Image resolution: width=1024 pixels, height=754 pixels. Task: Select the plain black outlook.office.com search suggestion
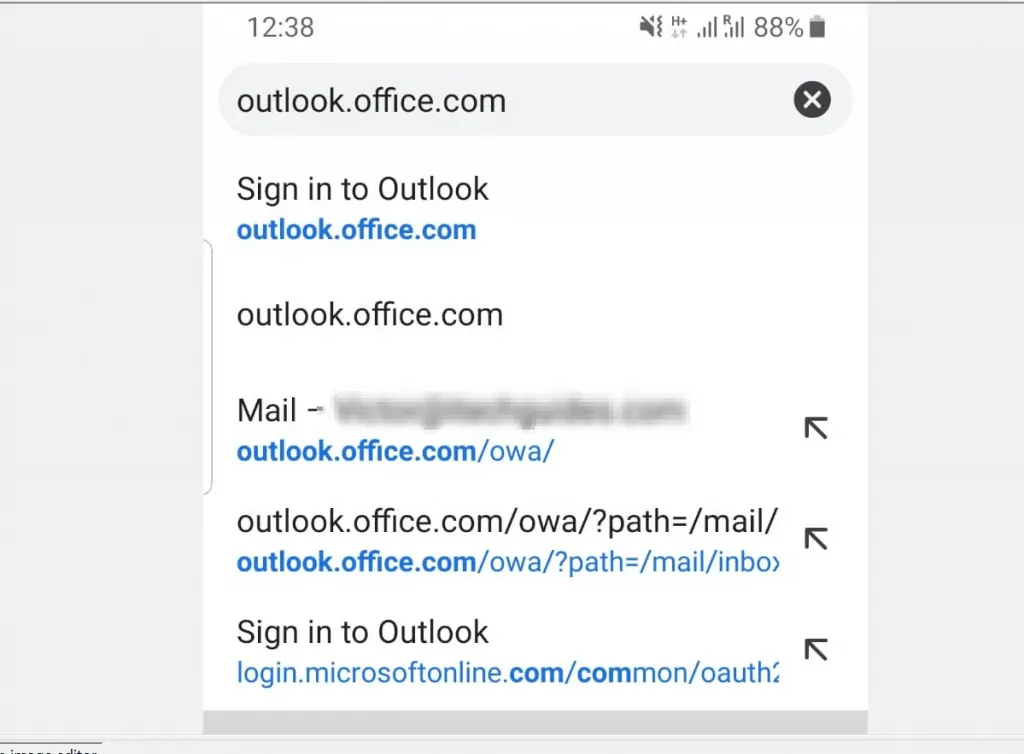tap(370, 315)
